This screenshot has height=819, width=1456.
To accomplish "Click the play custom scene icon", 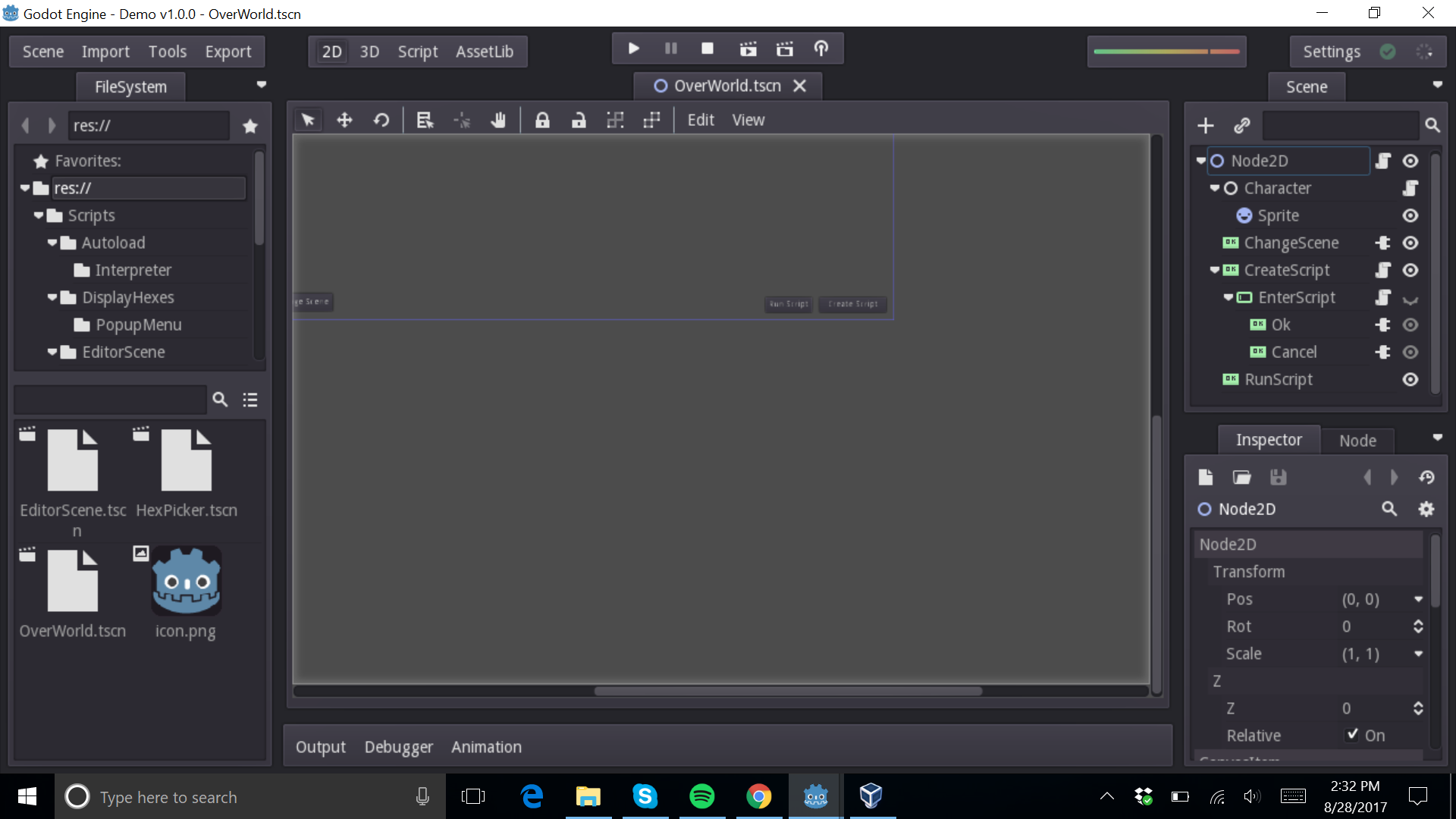I will coord(784,49).
